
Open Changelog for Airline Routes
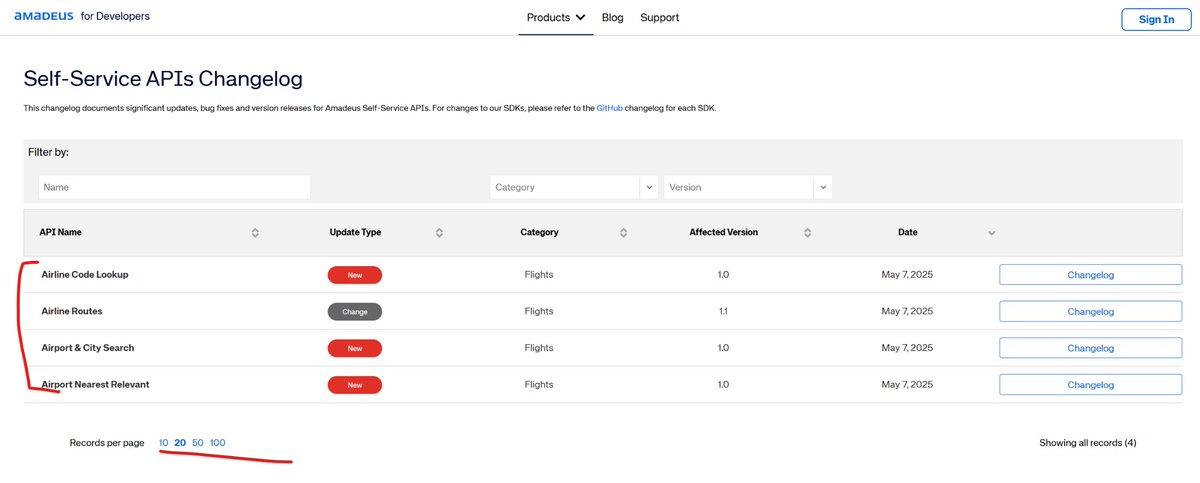1090,311
